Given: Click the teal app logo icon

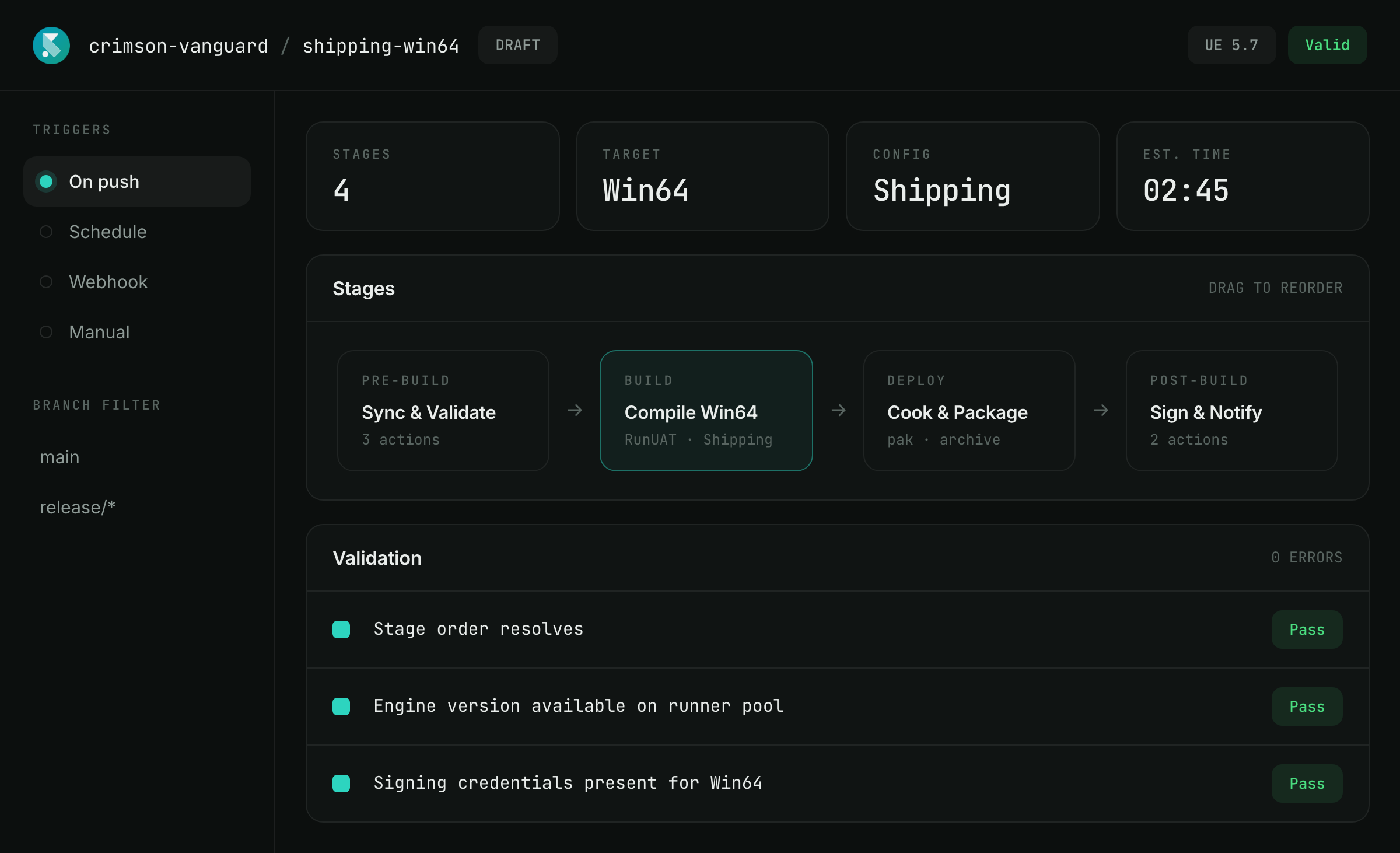Looking at the screenshot, I should [51, 46].
